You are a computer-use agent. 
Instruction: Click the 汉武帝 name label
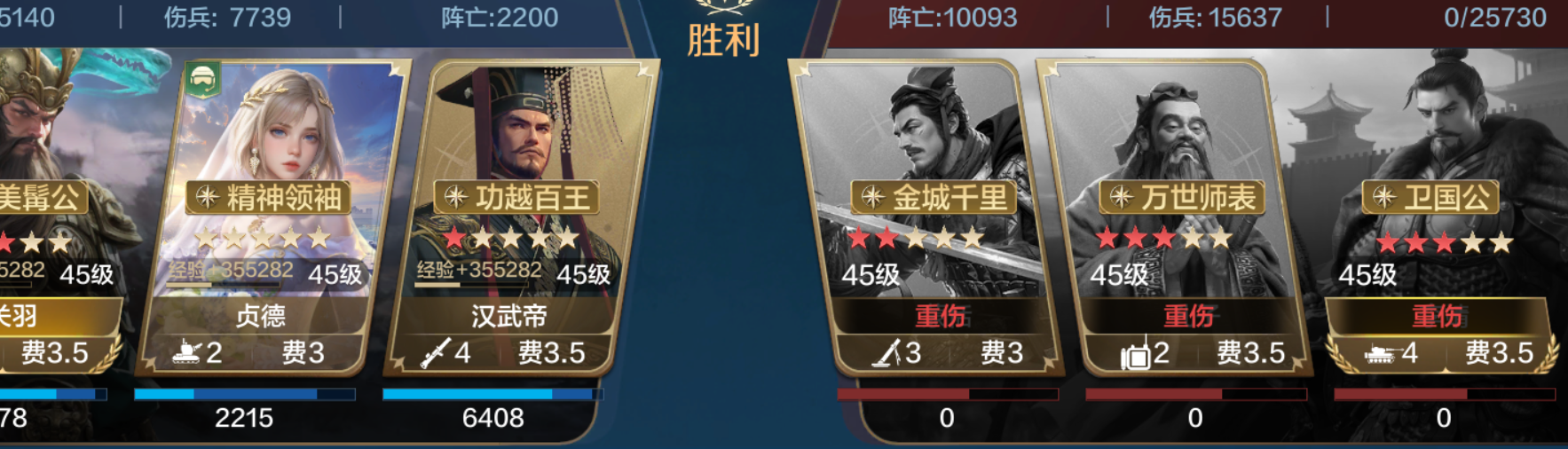pyautogui.click(x=508, y=316)
